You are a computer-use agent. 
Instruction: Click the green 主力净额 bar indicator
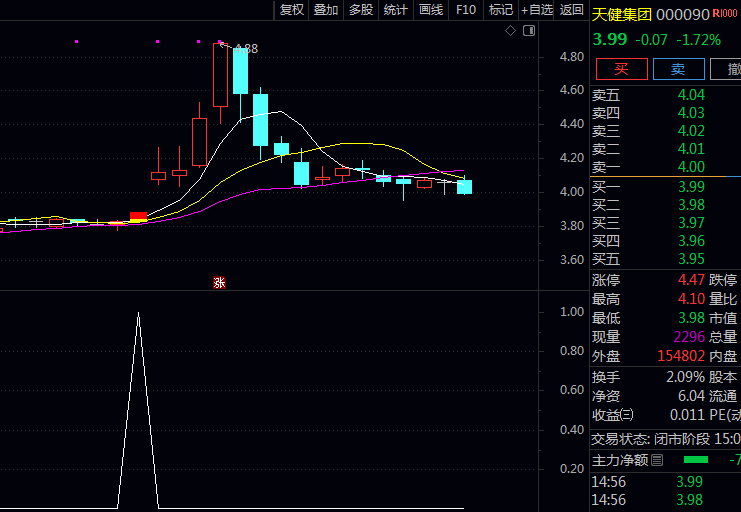695,460
